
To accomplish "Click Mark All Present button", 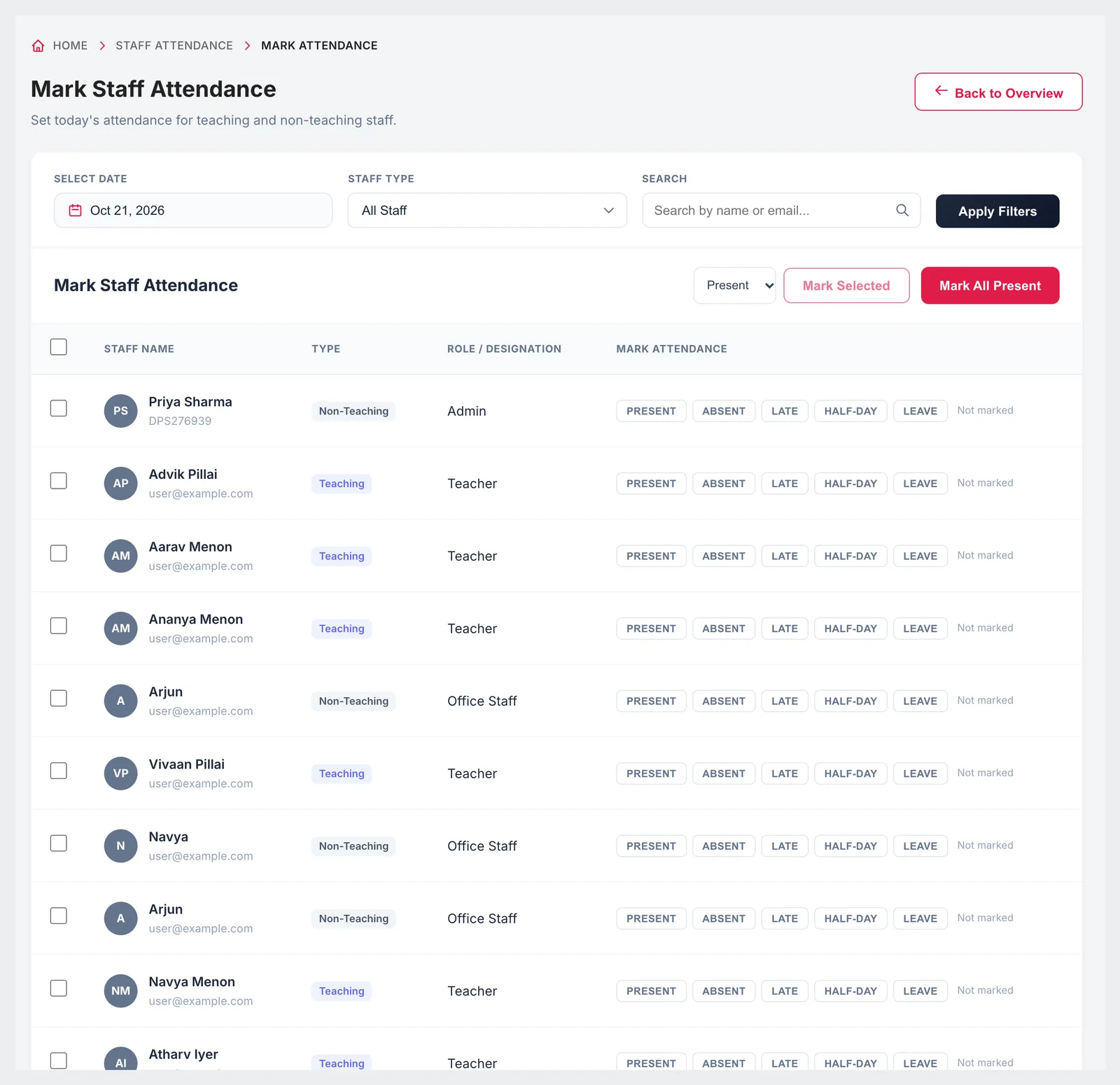I will point(990,286).
